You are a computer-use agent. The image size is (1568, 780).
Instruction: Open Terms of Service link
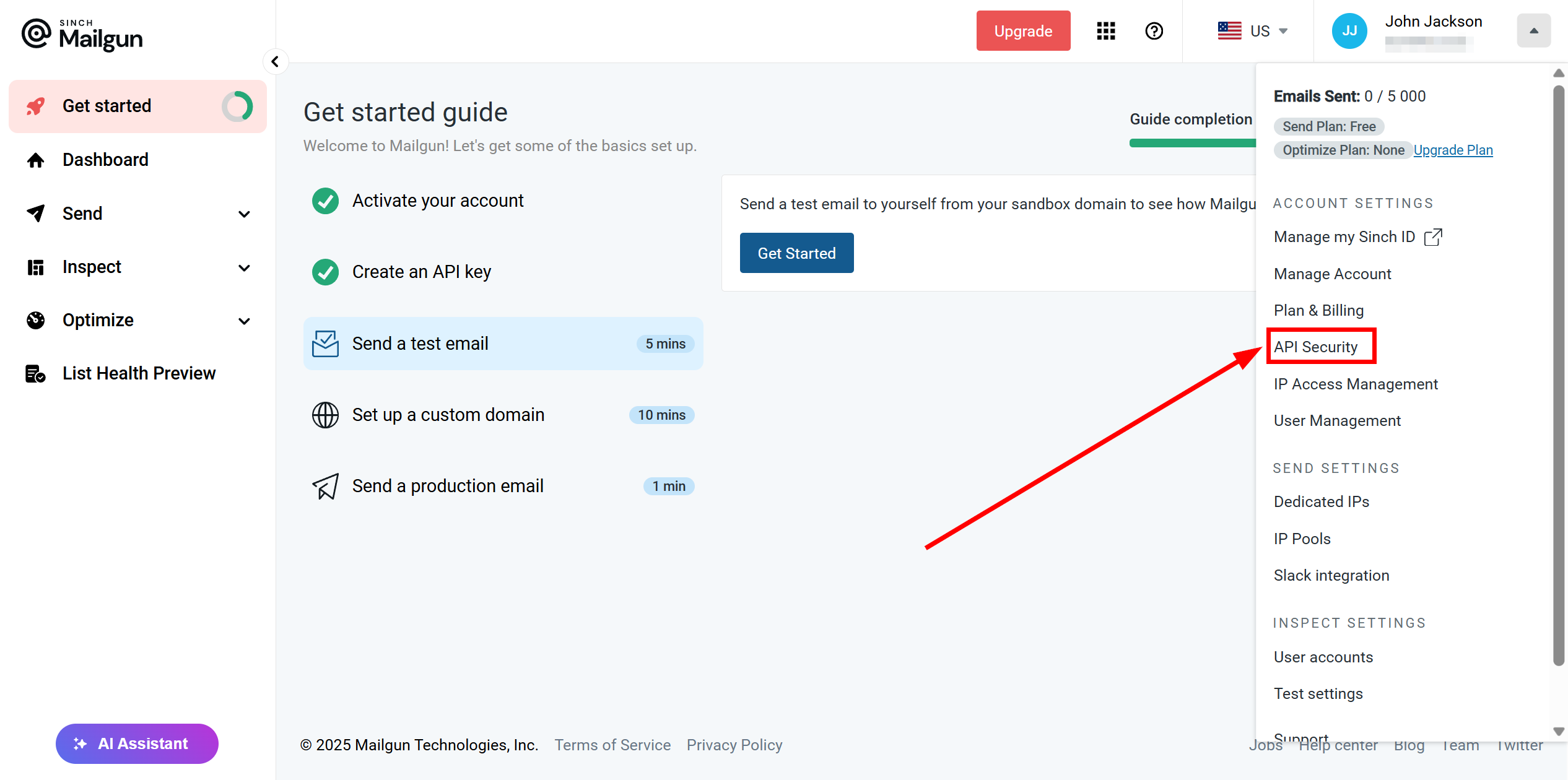612,745
